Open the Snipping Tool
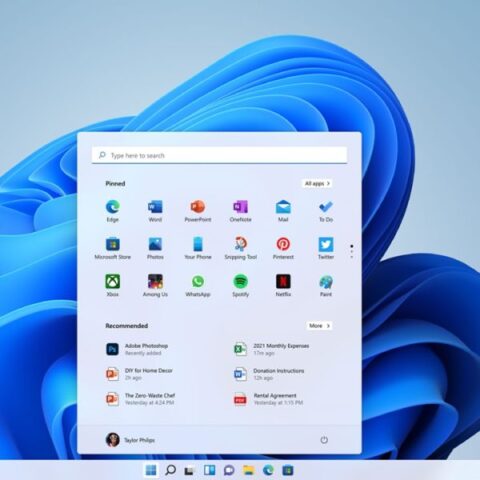The width and height of the screenshot is (480, 480). (240, 248)
